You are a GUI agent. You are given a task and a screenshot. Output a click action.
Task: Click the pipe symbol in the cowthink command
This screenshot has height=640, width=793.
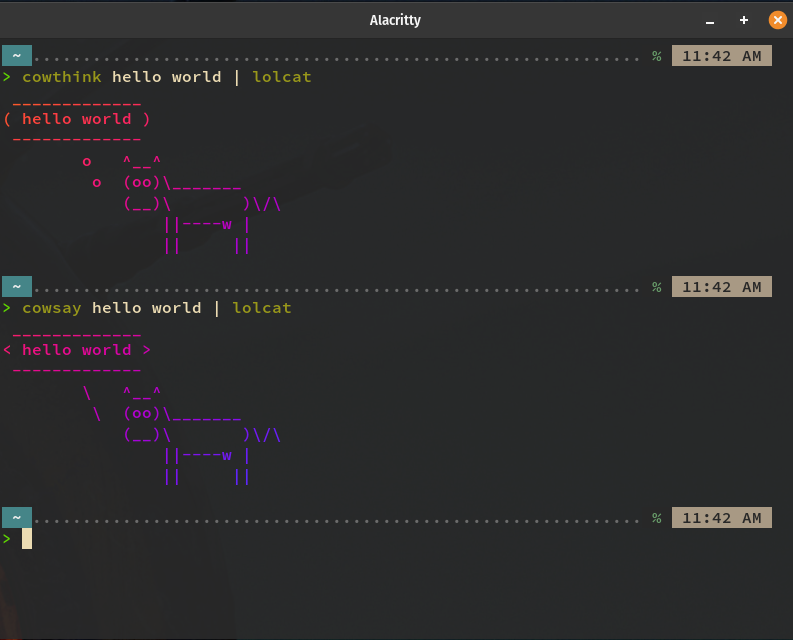pyautogui.click(x=237, y=77)
